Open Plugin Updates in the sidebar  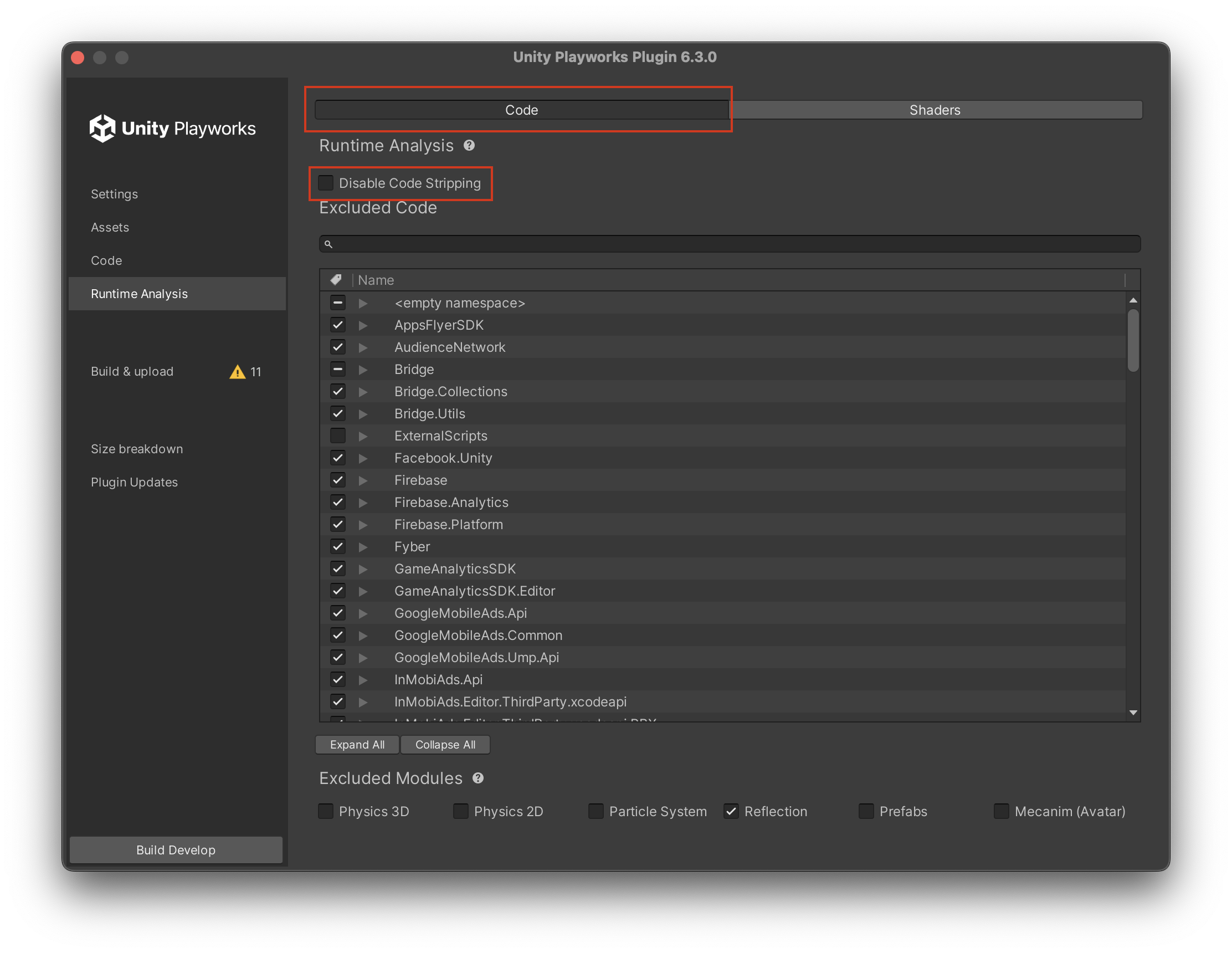pyautogui.click(x=134, y=482)
